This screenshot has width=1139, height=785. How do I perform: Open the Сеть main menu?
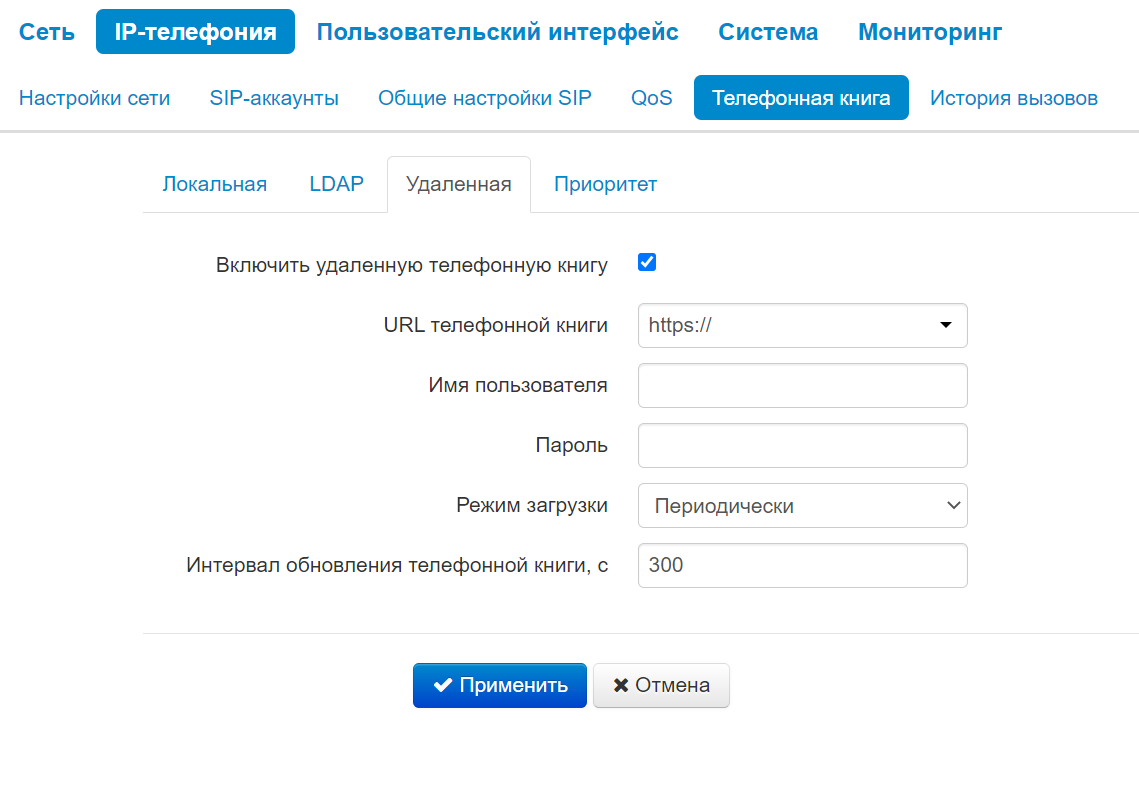(47, 32)
